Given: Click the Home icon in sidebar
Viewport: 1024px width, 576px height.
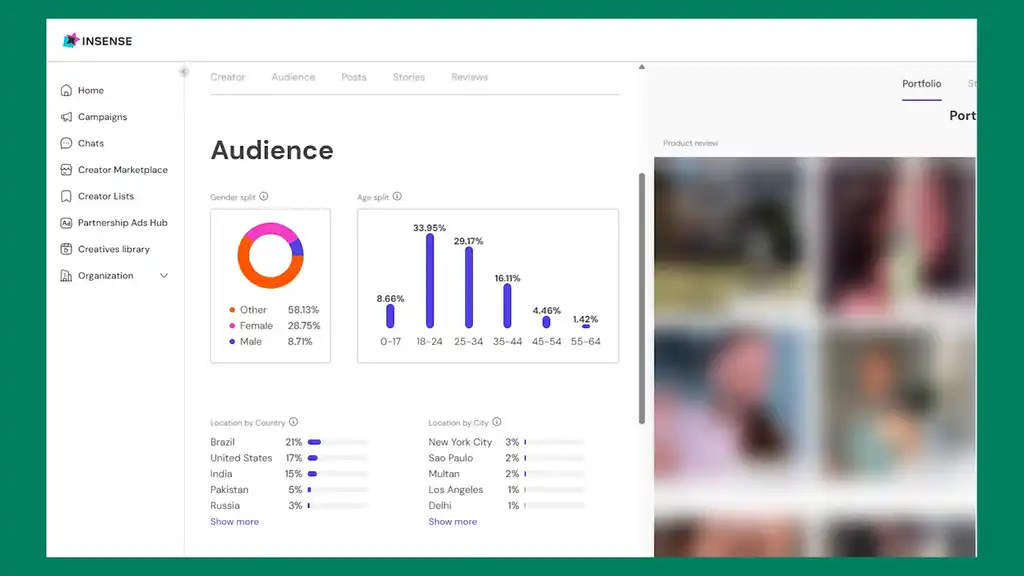Looking at the screenshot, I should [x=66, y=90].
